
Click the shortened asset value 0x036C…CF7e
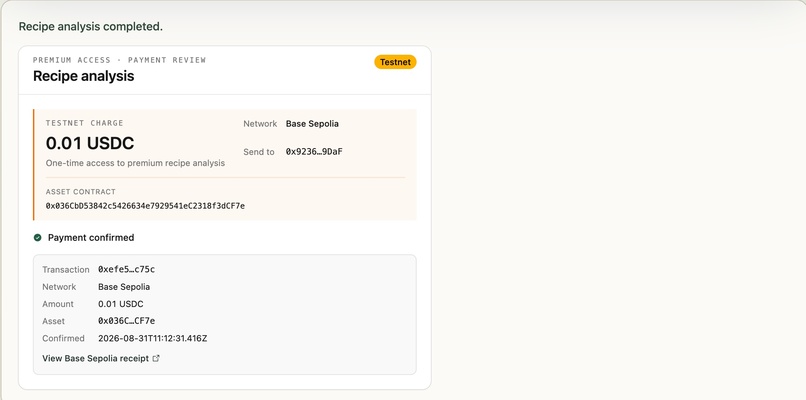(x=126, y=321)
